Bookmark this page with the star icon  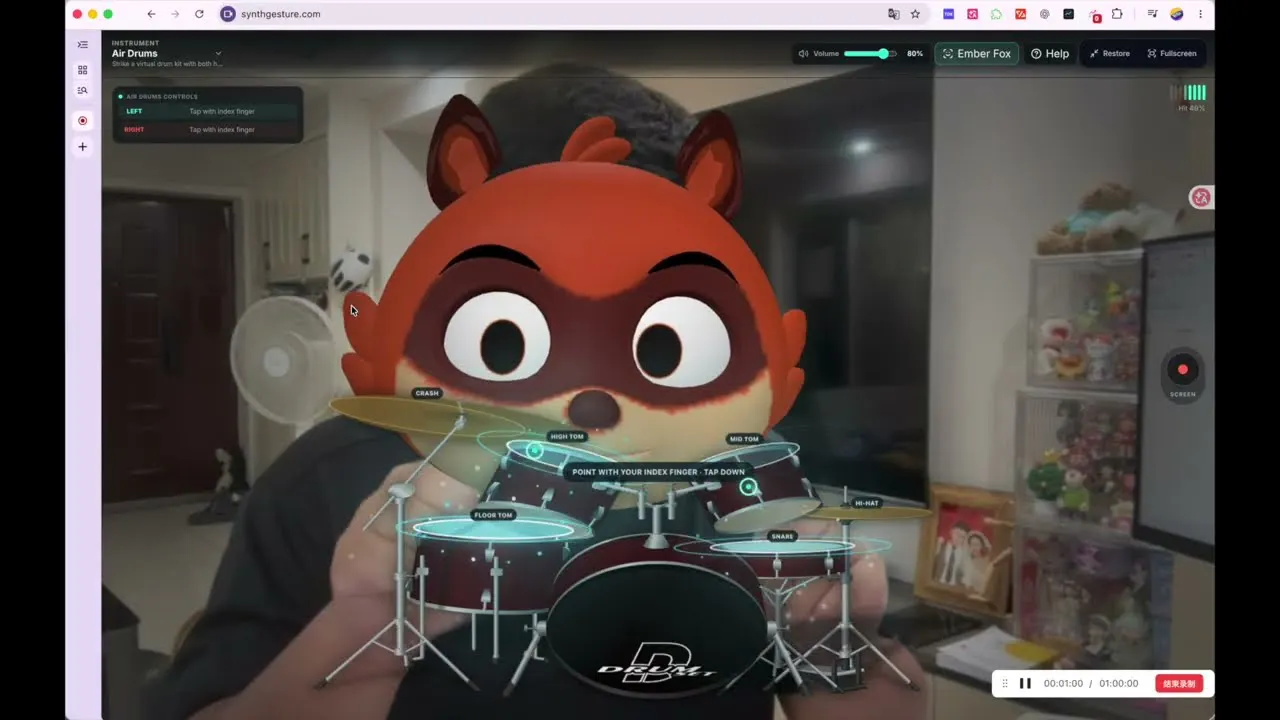pos(915,14)
